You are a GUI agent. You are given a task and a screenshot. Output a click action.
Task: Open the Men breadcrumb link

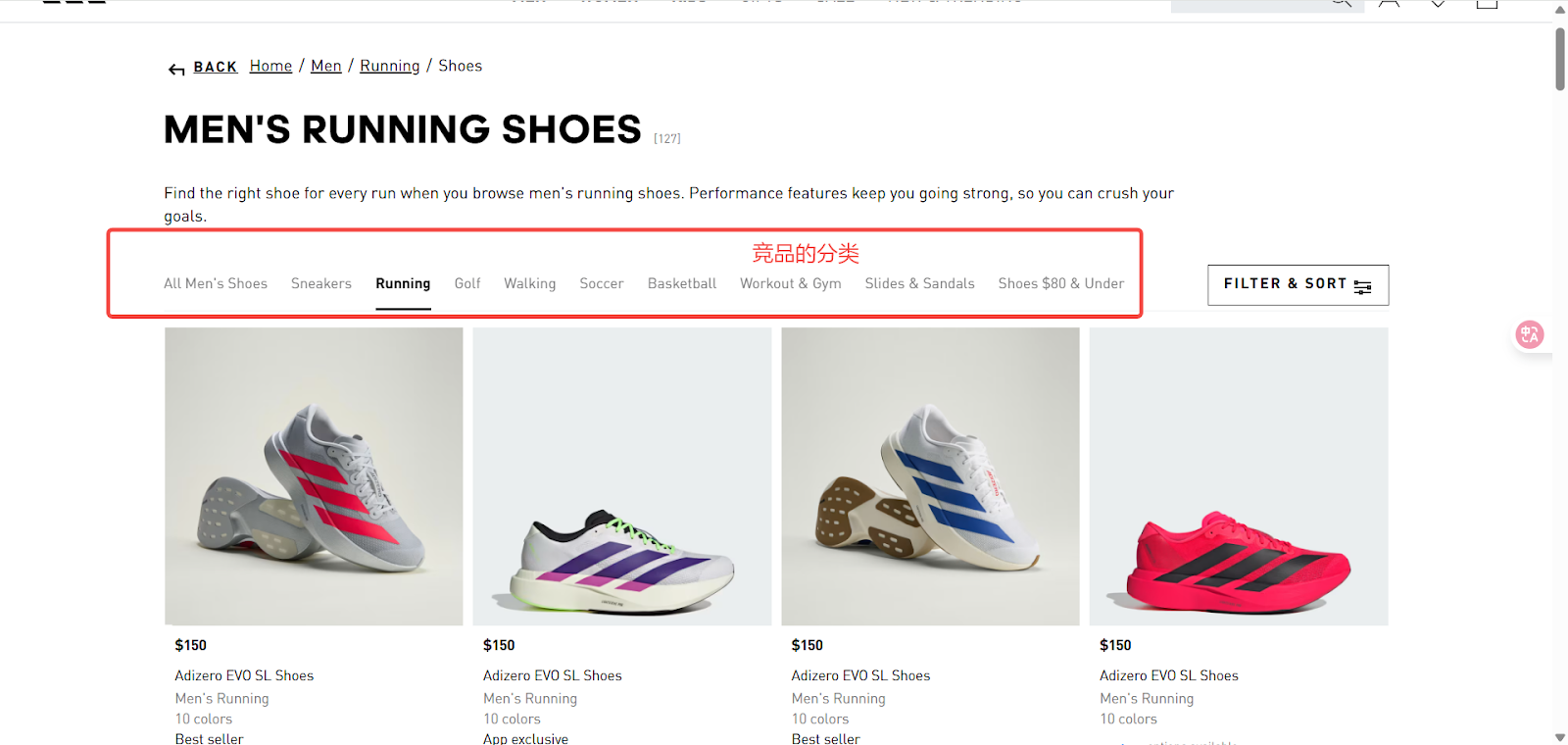[x=326, y=66]
